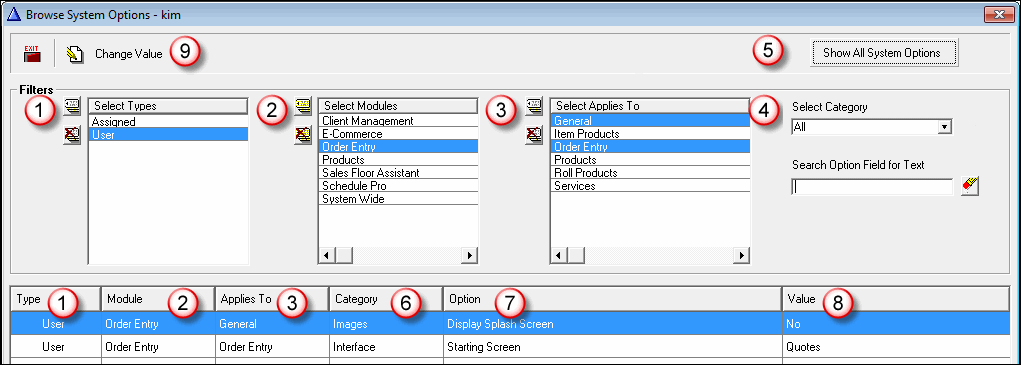Viewport: 1021px width, 365px height.
Task: Sort by Category column header
Action: (x=386, y=299)
